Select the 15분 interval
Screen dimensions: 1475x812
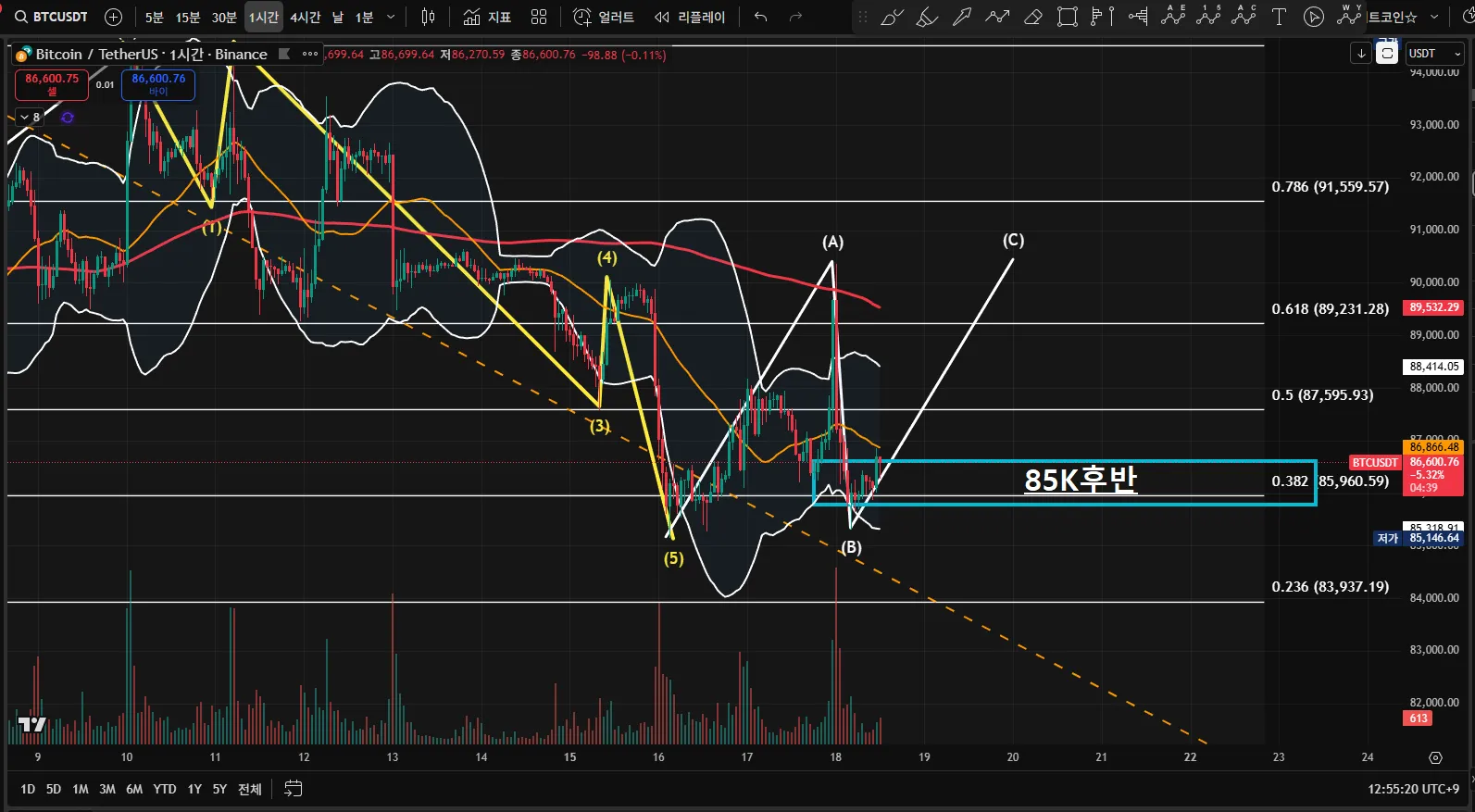click(x=188, y=17)
